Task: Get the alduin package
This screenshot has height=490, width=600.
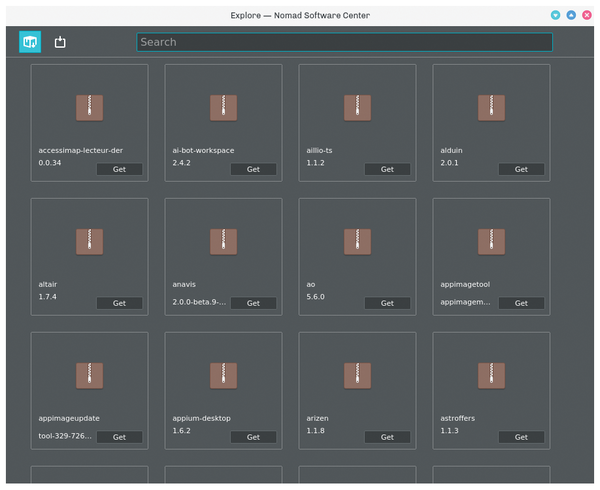Action: coord(521,169)
